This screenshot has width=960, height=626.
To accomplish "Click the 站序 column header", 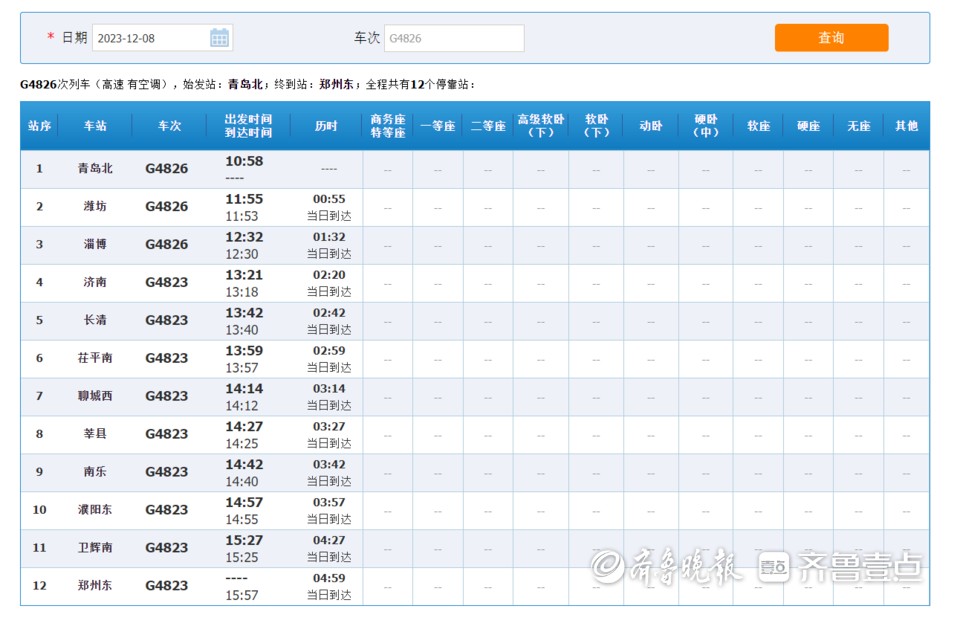I will 40,126.
